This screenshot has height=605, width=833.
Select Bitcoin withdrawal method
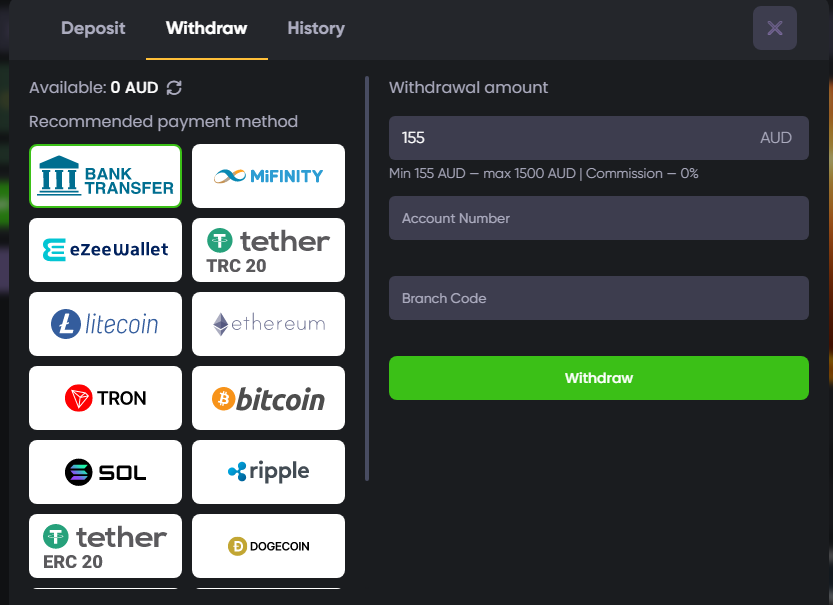point(268,398)
